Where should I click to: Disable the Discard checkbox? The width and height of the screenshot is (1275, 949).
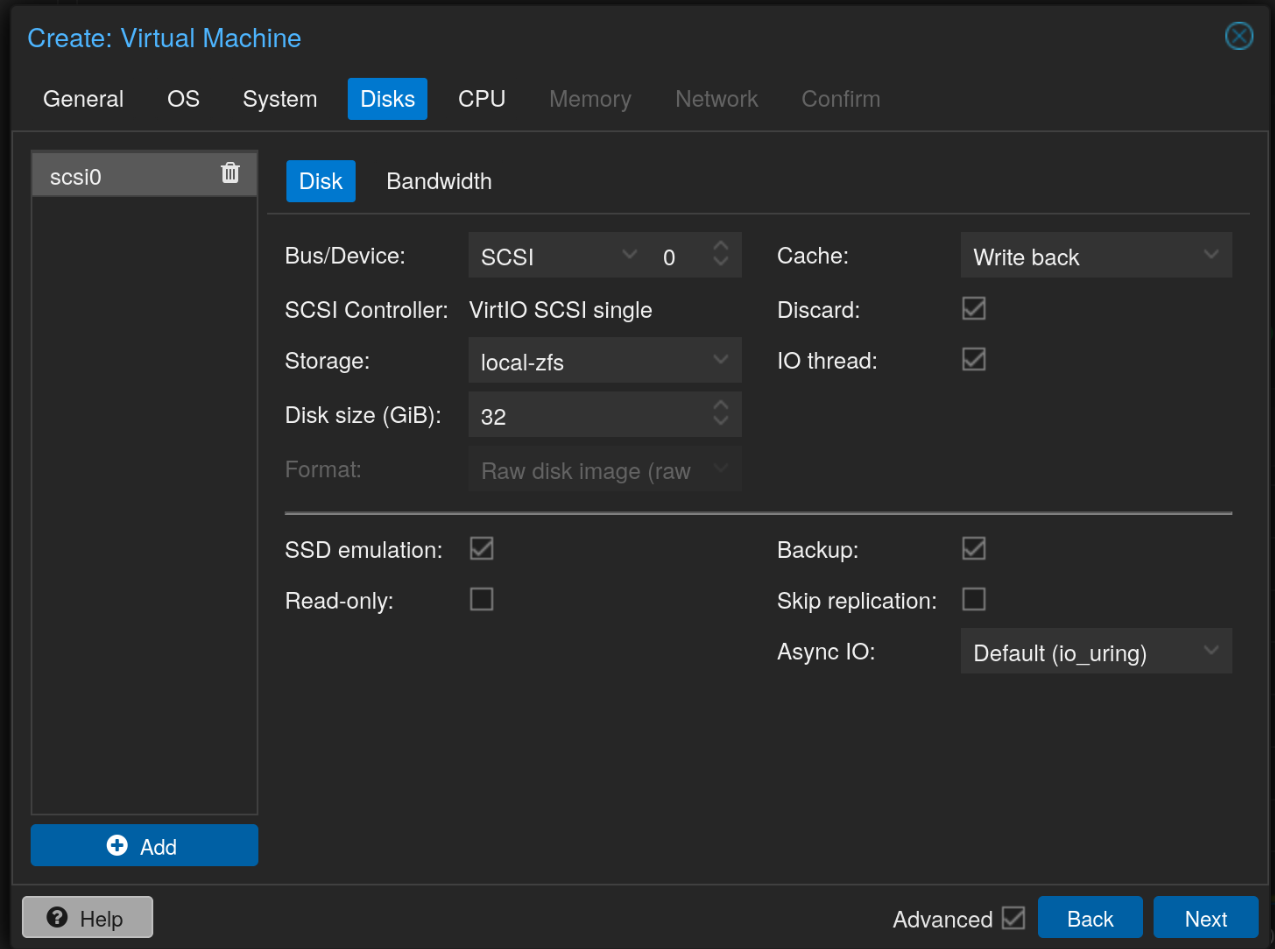[973, 308]
